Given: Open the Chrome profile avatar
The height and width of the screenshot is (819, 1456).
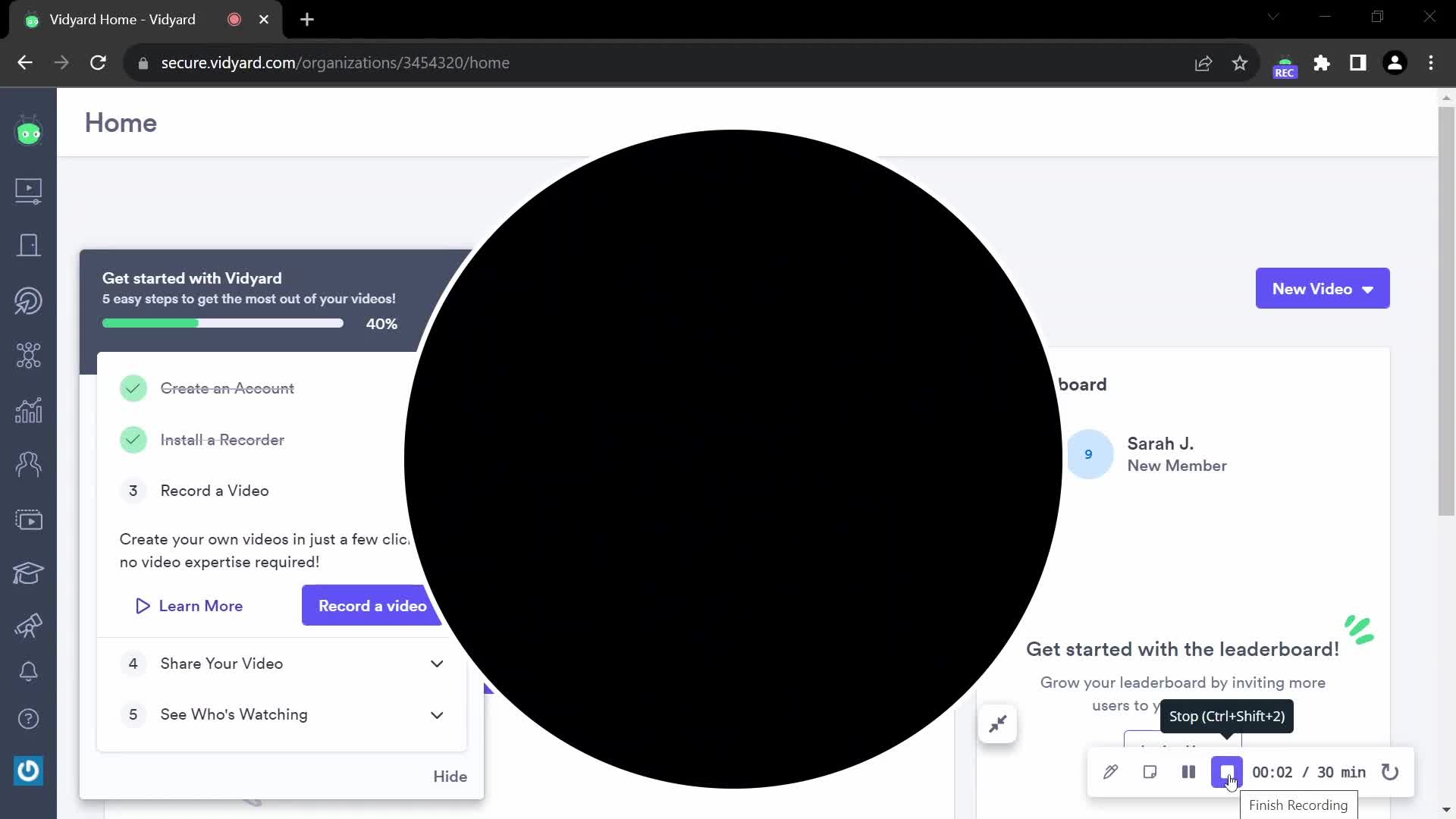Looking at the screenshot, I should click(x=1395, y=63).
